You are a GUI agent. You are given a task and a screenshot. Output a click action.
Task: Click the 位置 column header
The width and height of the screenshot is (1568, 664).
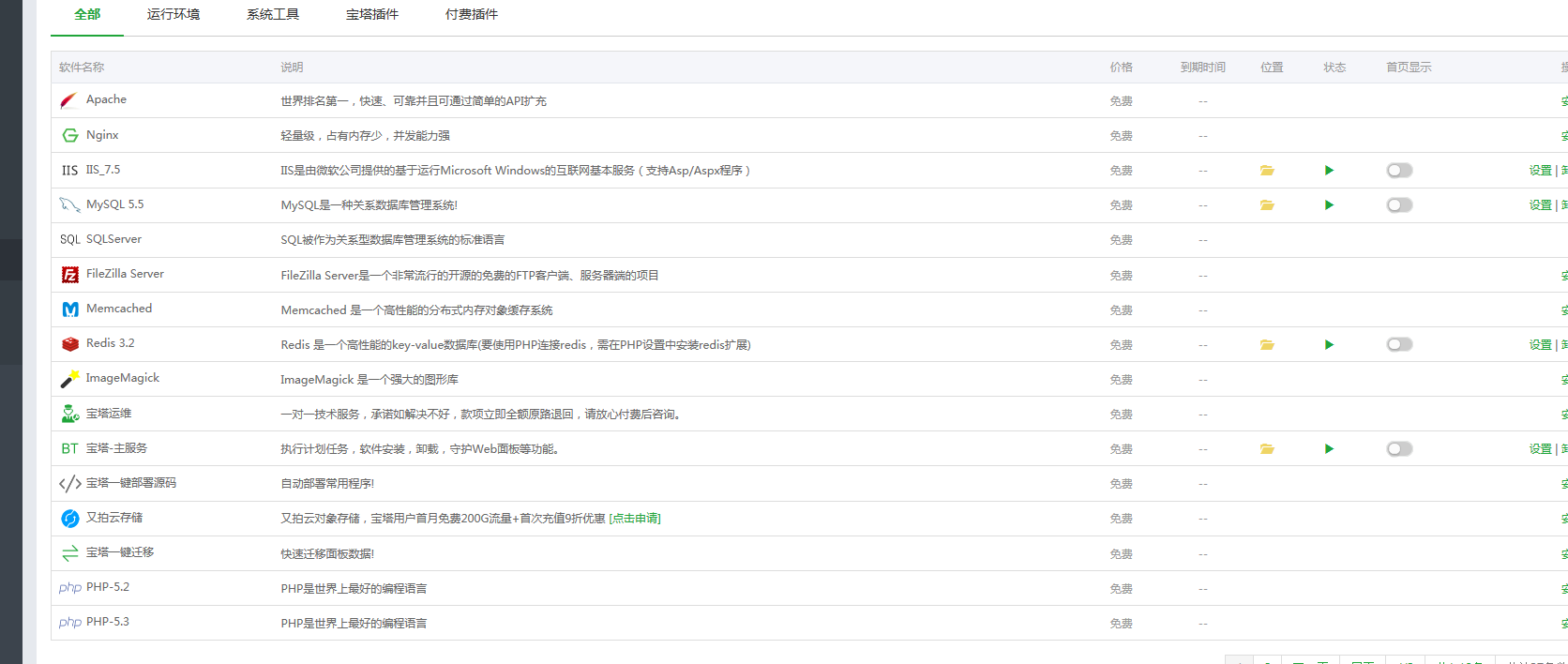point(1272,68)
